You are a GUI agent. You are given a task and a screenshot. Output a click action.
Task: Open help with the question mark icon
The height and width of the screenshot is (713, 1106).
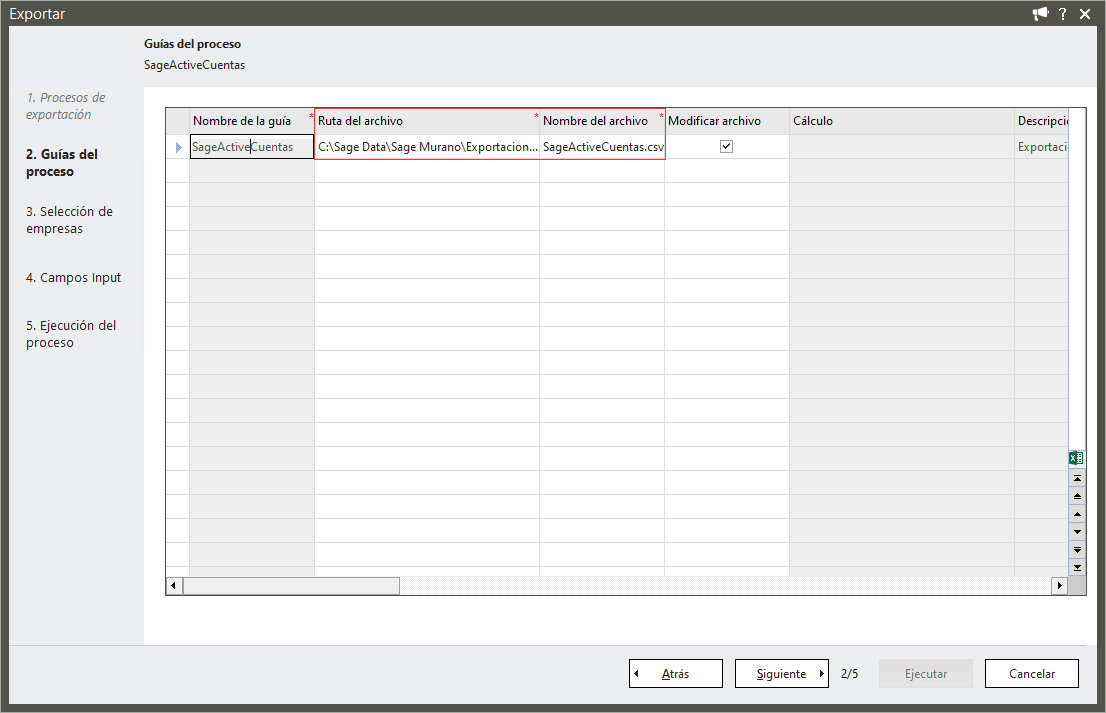pyautogui.click(x=1063, y=13)
